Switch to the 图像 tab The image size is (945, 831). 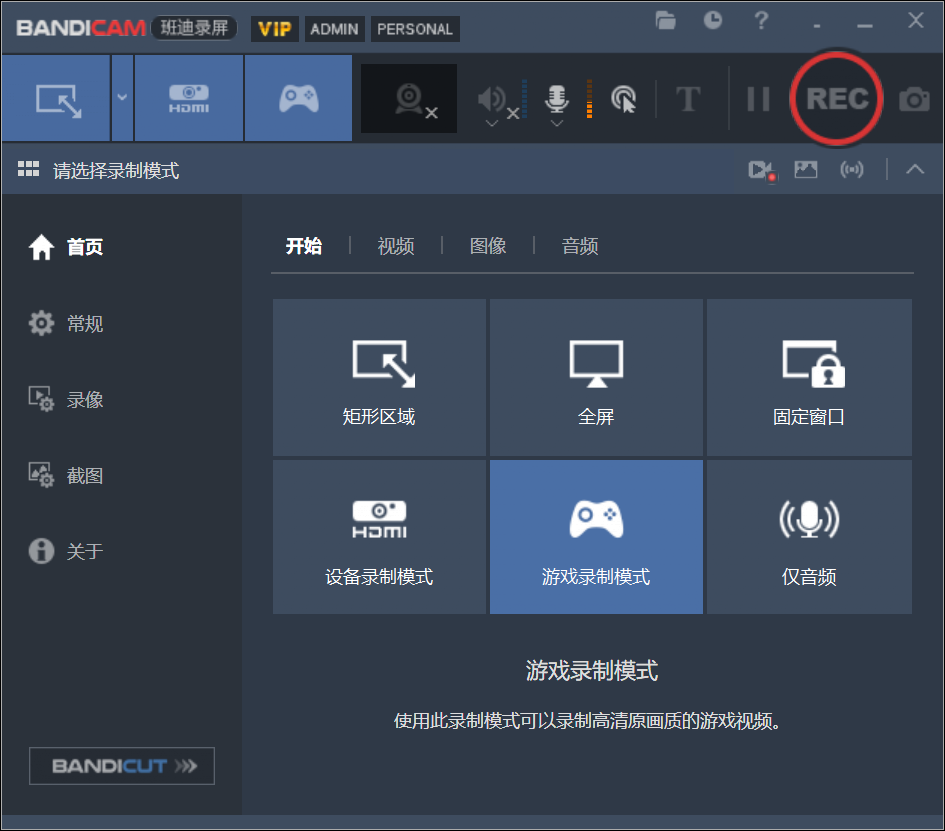point(488,246)
